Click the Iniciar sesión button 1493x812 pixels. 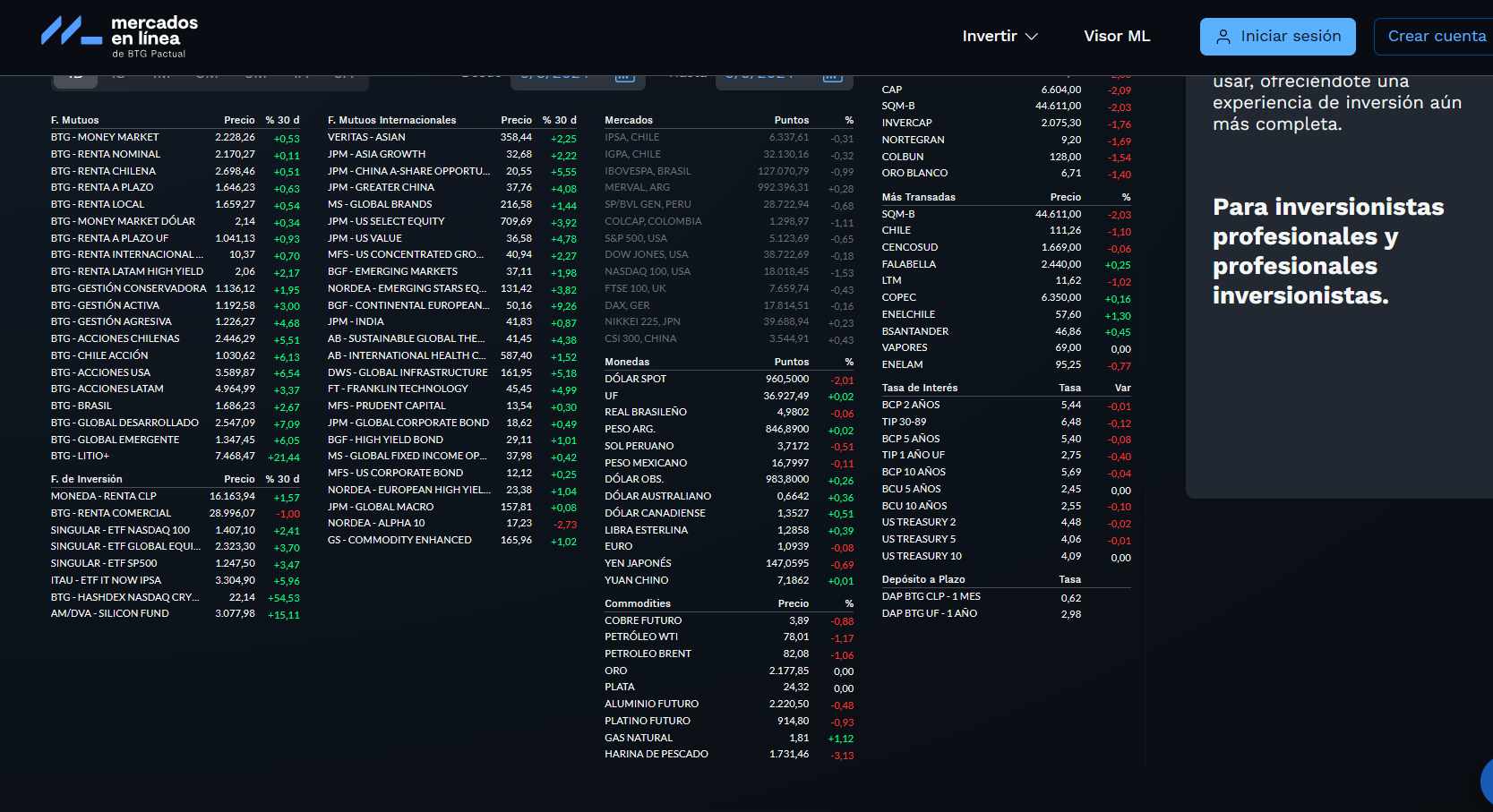(x=1277, y=37)
